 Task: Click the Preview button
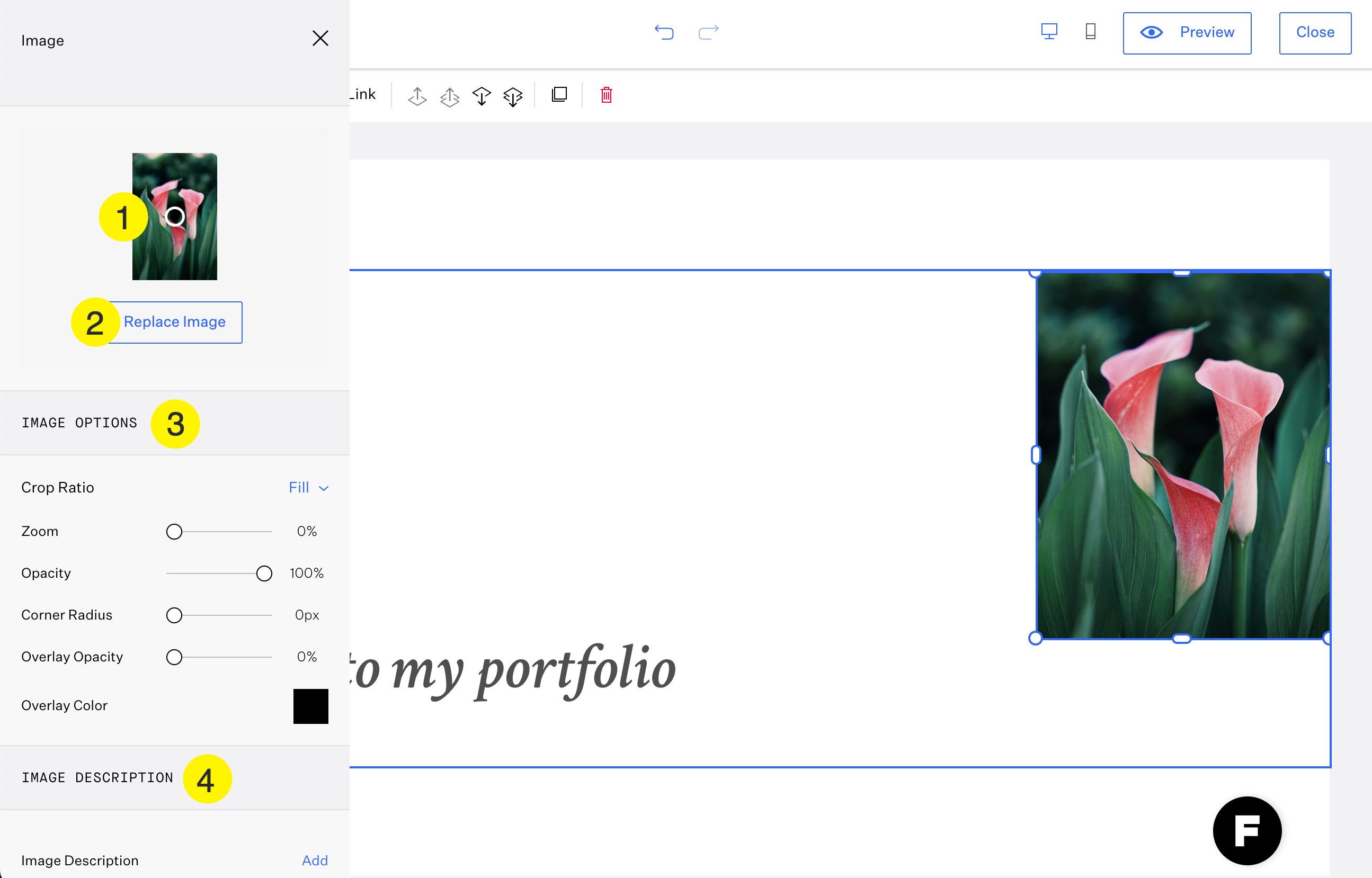tap(1187, 32)
